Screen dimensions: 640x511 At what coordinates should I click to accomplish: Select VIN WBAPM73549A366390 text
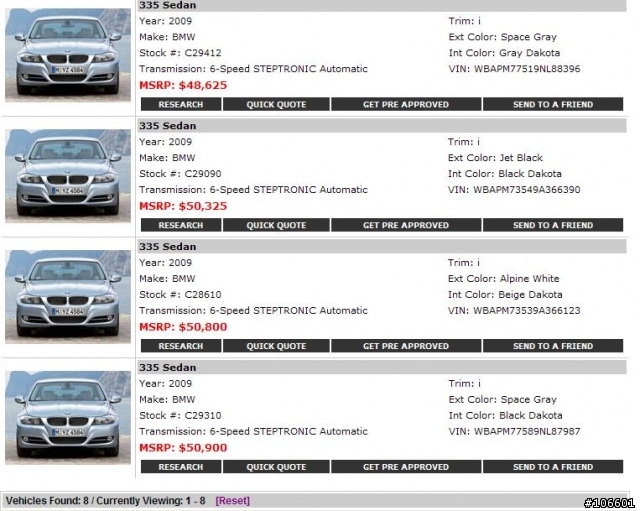514,189
